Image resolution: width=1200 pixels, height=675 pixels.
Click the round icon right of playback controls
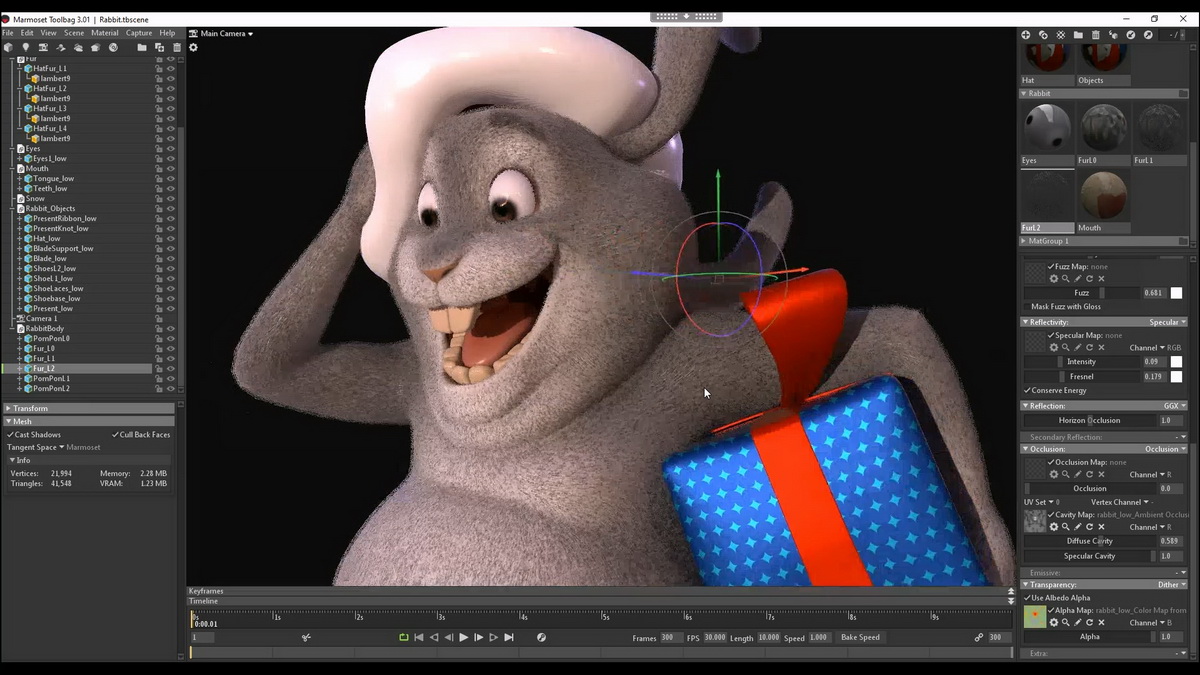point(541,637)
